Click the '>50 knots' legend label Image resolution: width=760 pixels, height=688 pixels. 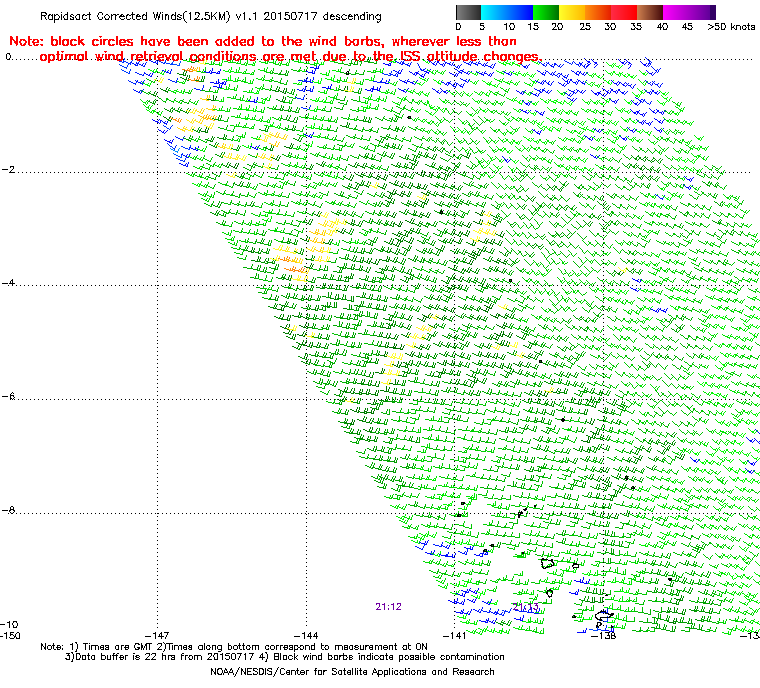point(731,27)
